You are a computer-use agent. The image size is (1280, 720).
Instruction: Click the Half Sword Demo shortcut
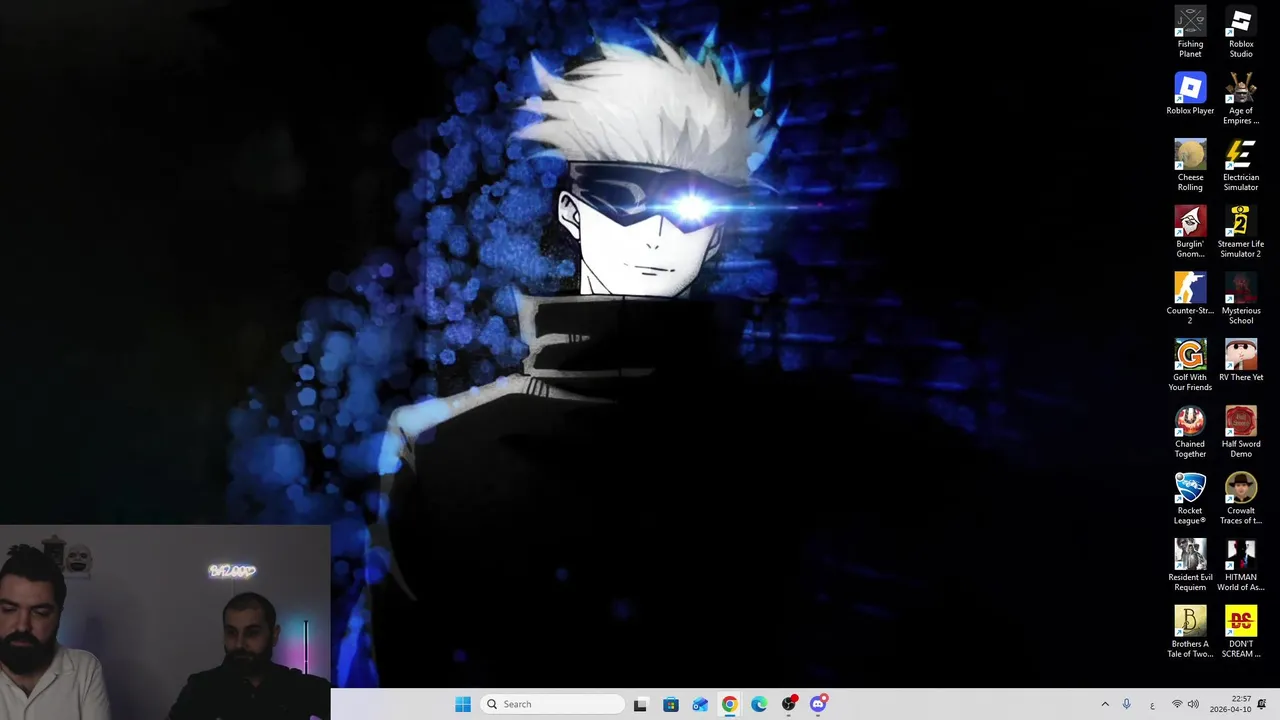point(1241,432)
